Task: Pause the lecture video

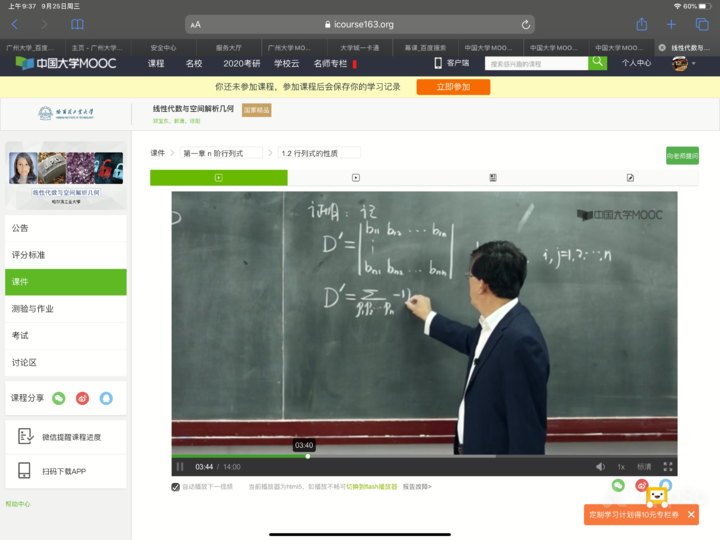Action: [180, 467]
